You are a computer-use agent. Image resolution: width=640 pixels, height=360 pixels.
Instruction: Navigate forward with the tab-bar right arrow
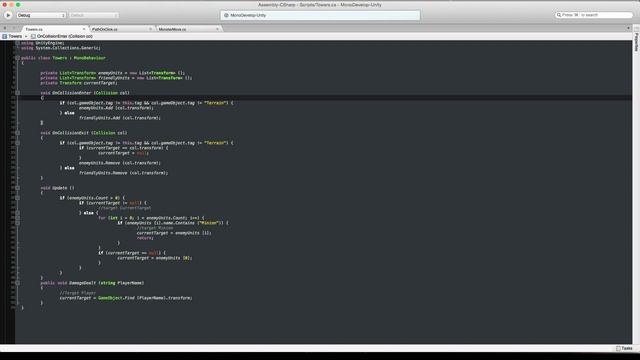point(13,28)
